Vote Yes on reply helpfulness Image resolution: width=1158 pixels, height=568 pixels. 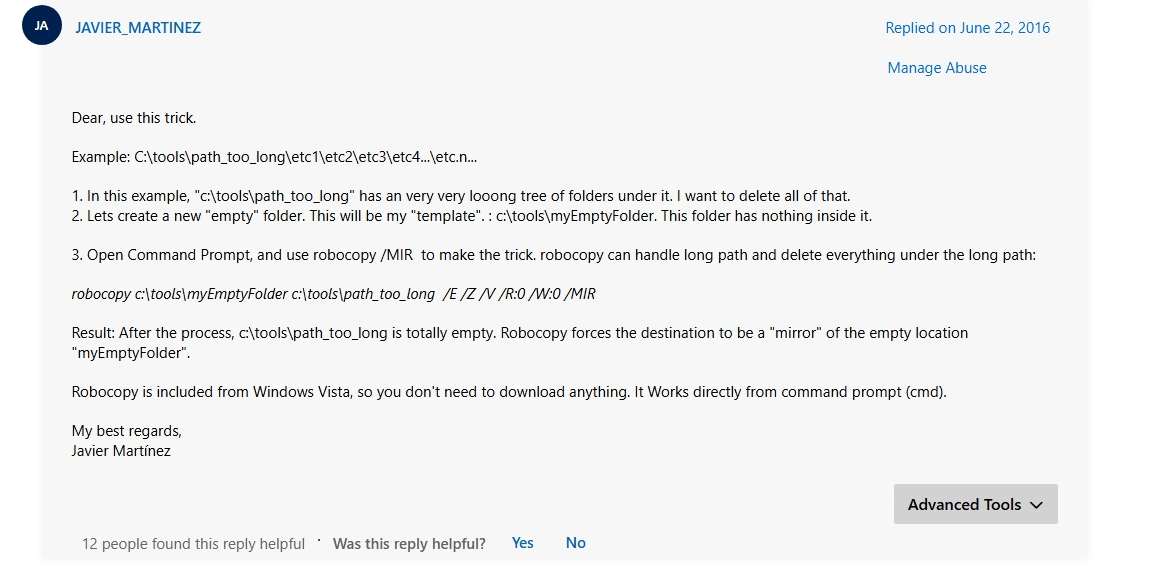522,543
